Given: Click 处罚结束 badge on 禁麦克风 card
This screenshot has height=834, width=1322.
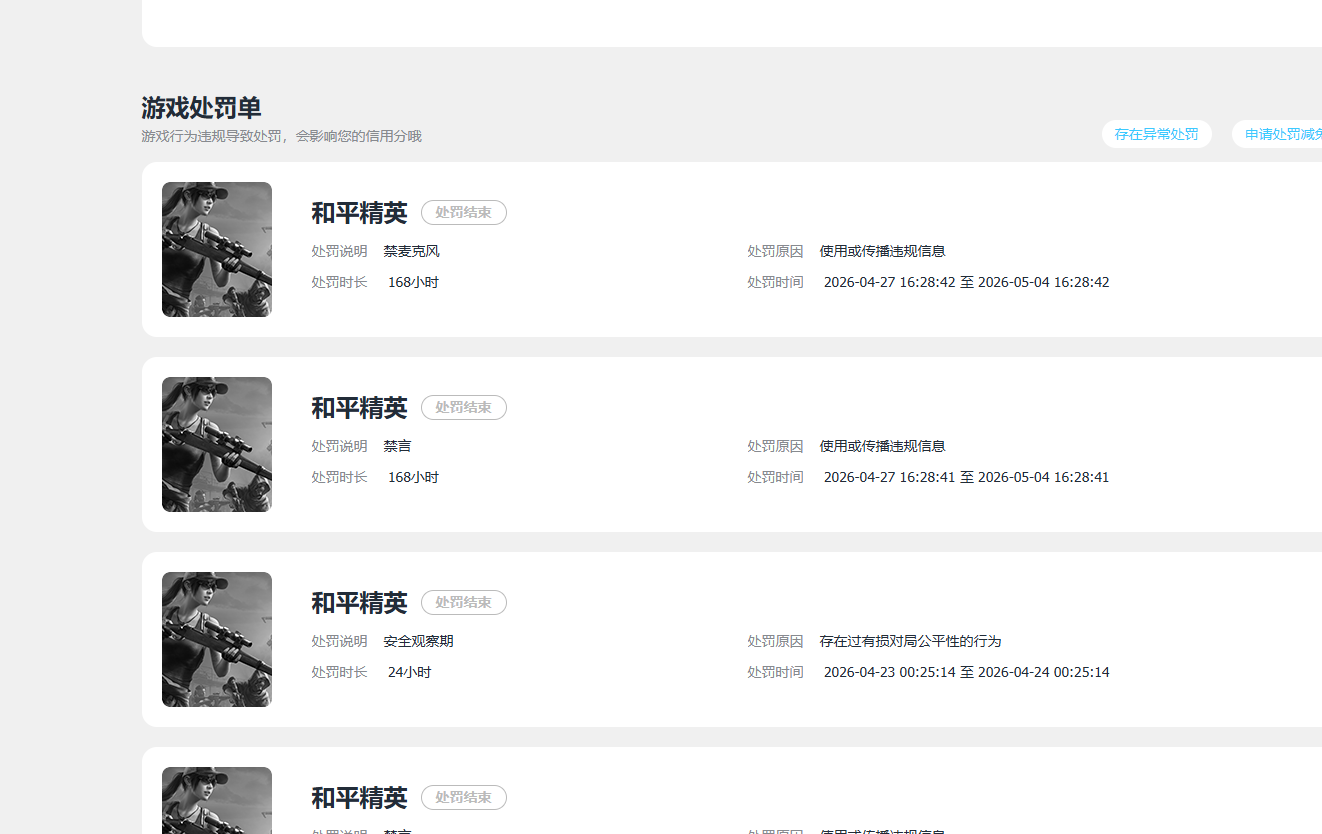Looking at the screenshot, I should [464, 212].
